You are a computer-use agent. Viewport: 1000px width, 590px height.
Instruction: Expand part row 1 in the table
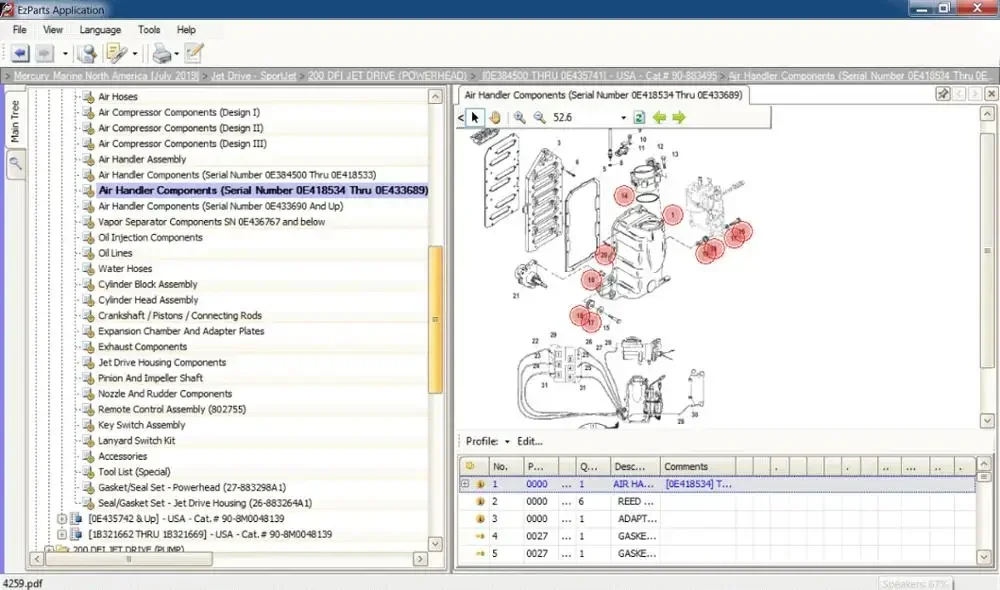click(465, 484)
